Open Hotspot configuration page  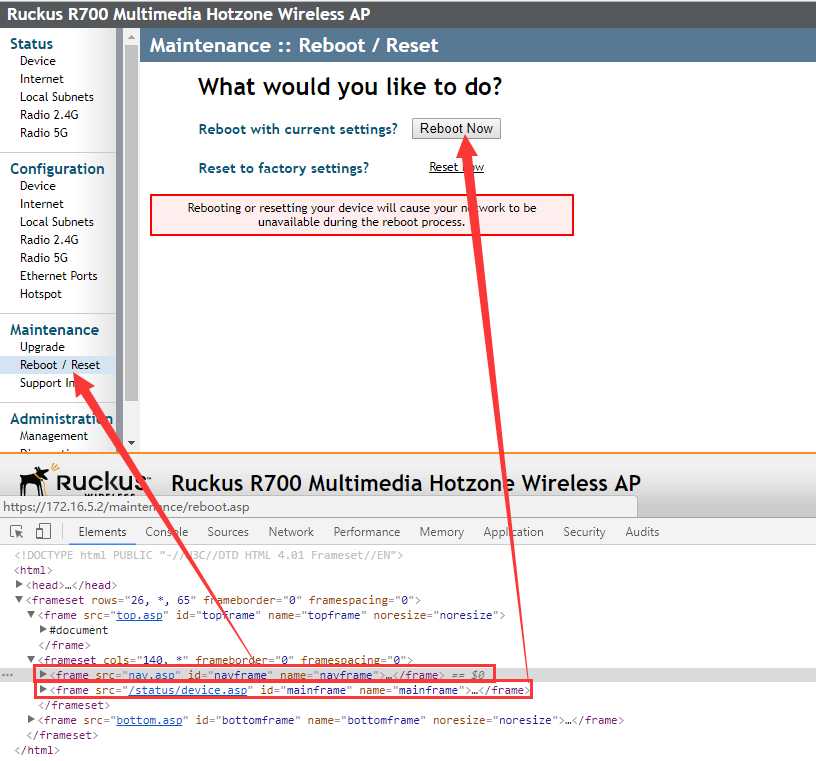pyautogui.click(x=41, y=294)
